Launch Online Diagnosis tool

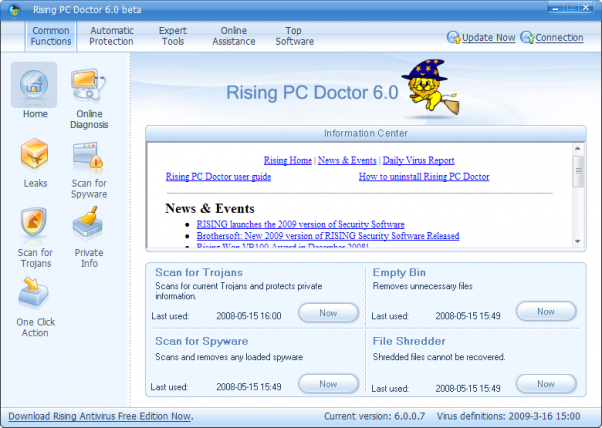coord(89,85)
